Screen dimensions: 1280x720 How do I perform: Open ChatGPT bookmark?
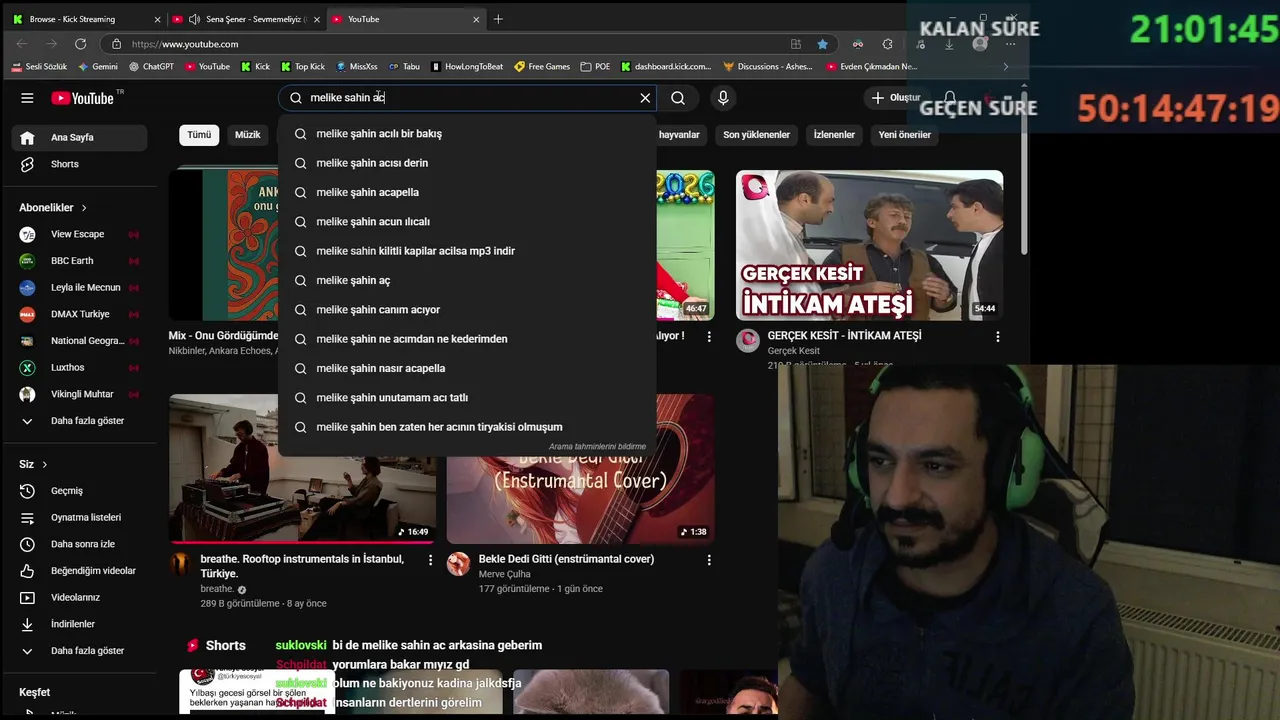[x=151, y=67]
